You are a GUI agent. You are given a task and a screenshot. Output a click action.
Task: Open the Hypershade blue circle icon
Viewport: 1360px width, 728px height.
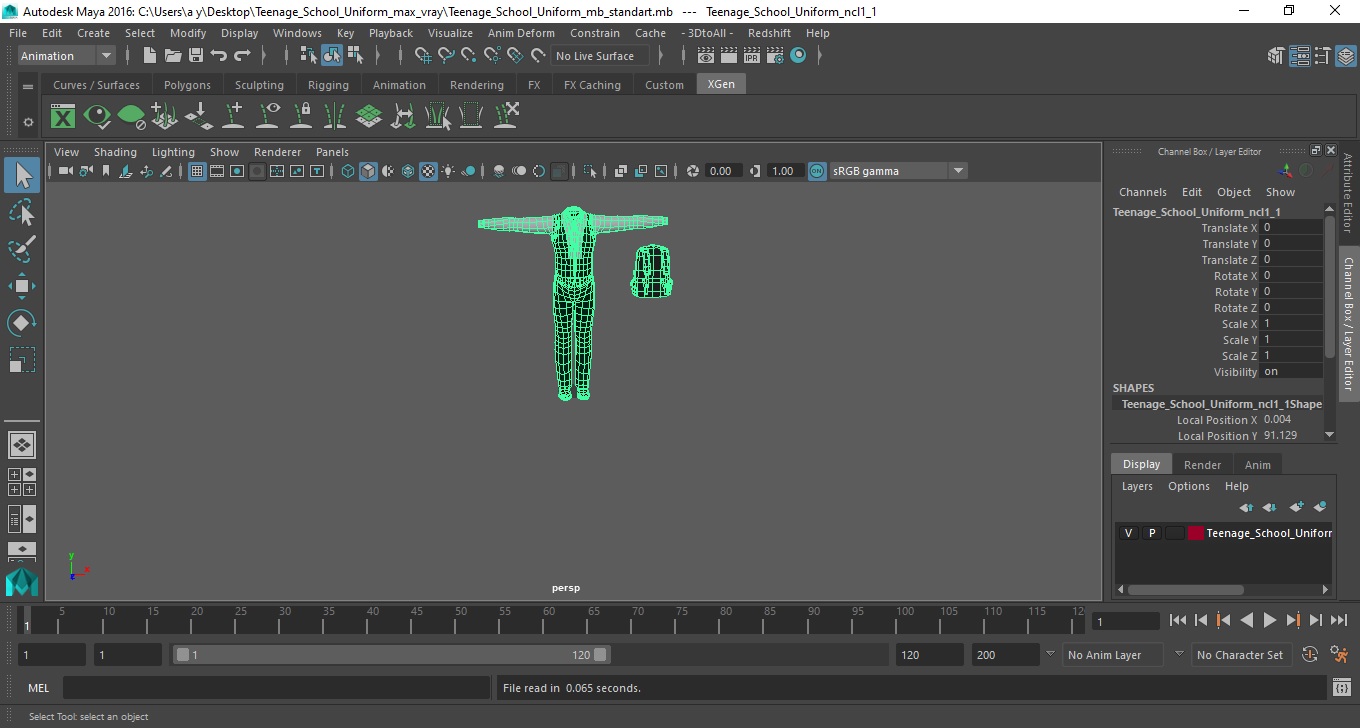tap(798, 56)
